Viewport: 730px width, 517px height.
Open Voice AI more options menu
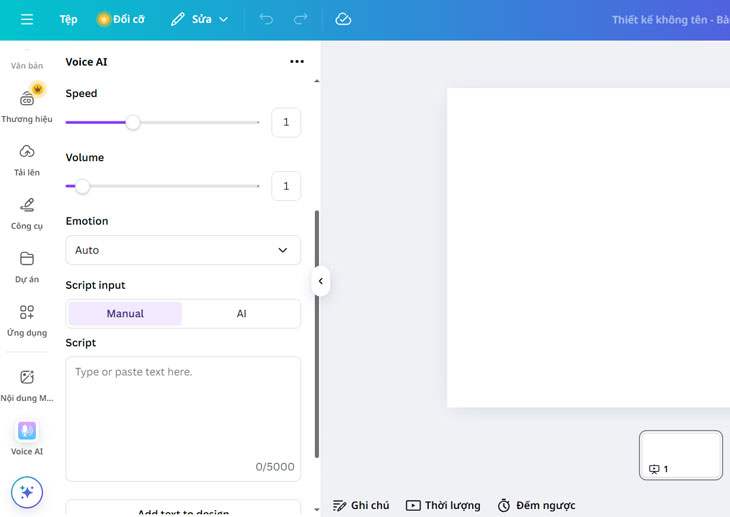296,62
